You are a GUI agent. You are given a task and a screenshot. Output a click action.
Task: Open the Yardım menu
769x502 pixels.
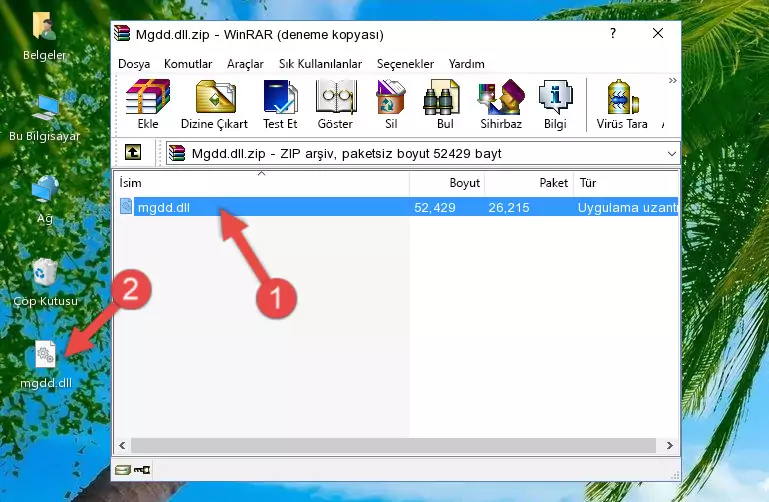click(466, 64)
